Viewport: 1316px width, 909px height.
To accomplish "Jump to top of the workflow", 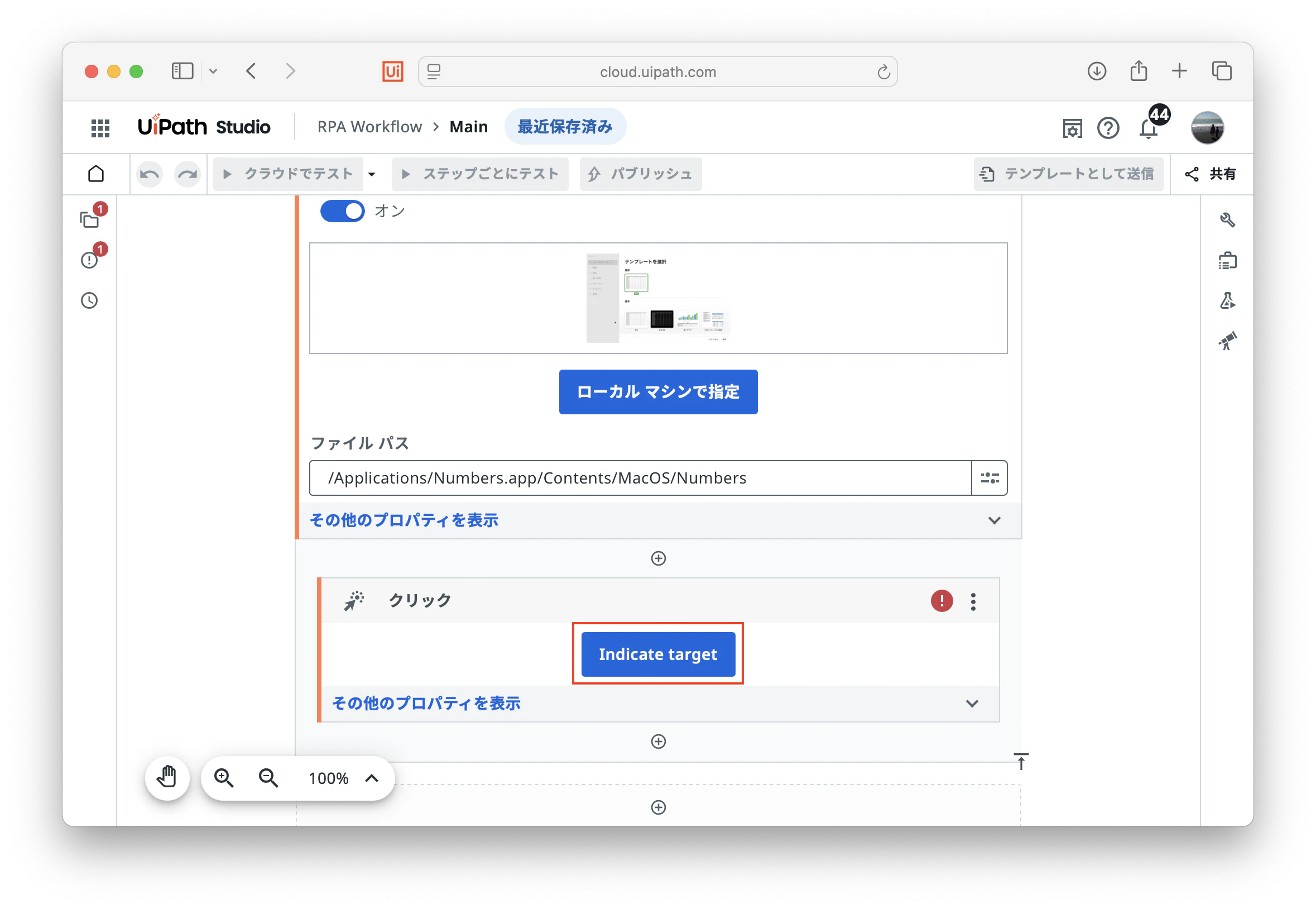I will click(1021, 761).
